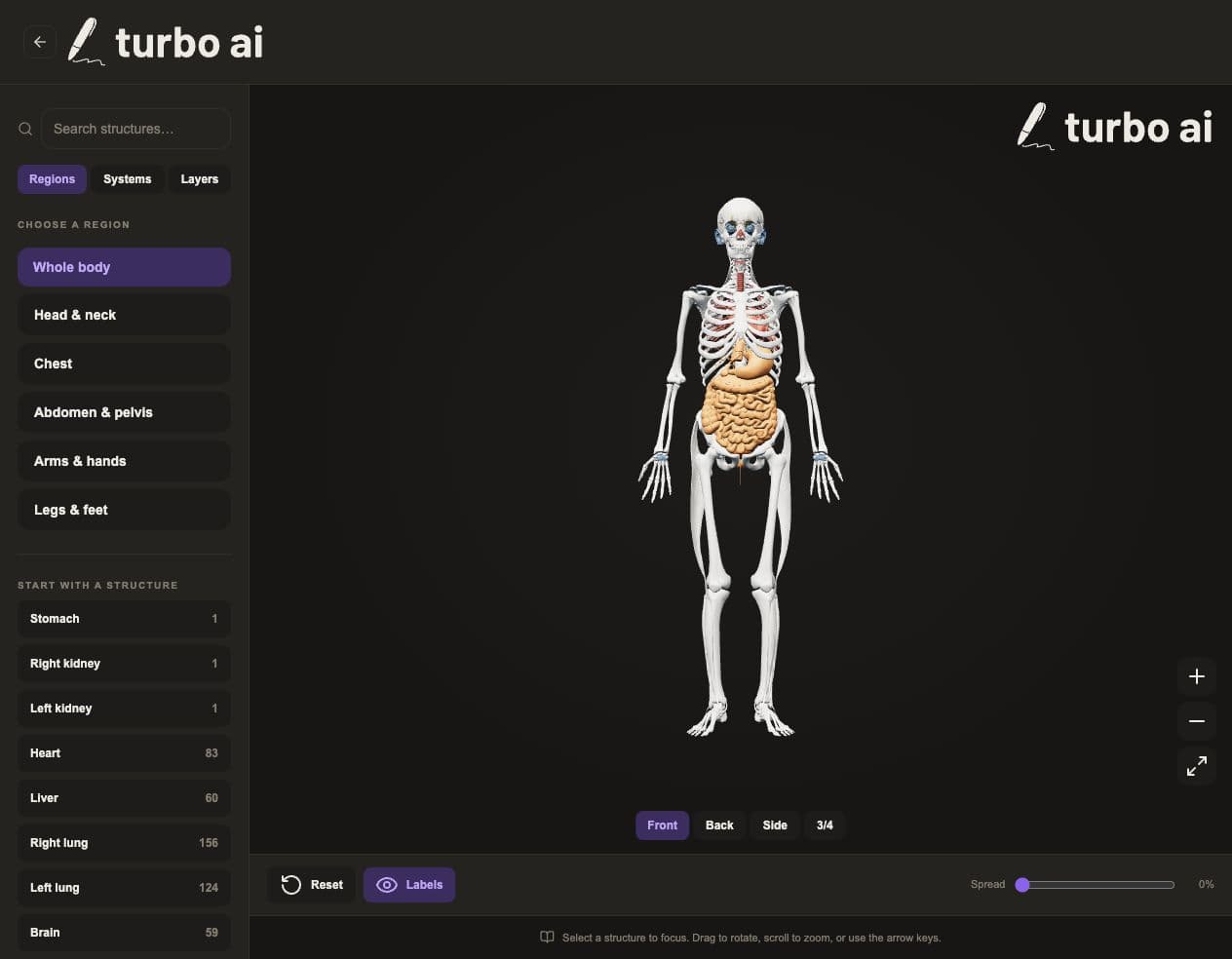This screenshot has width=1232, height=959.
Task: Switch to Side view
Action: tap(775, 825)
